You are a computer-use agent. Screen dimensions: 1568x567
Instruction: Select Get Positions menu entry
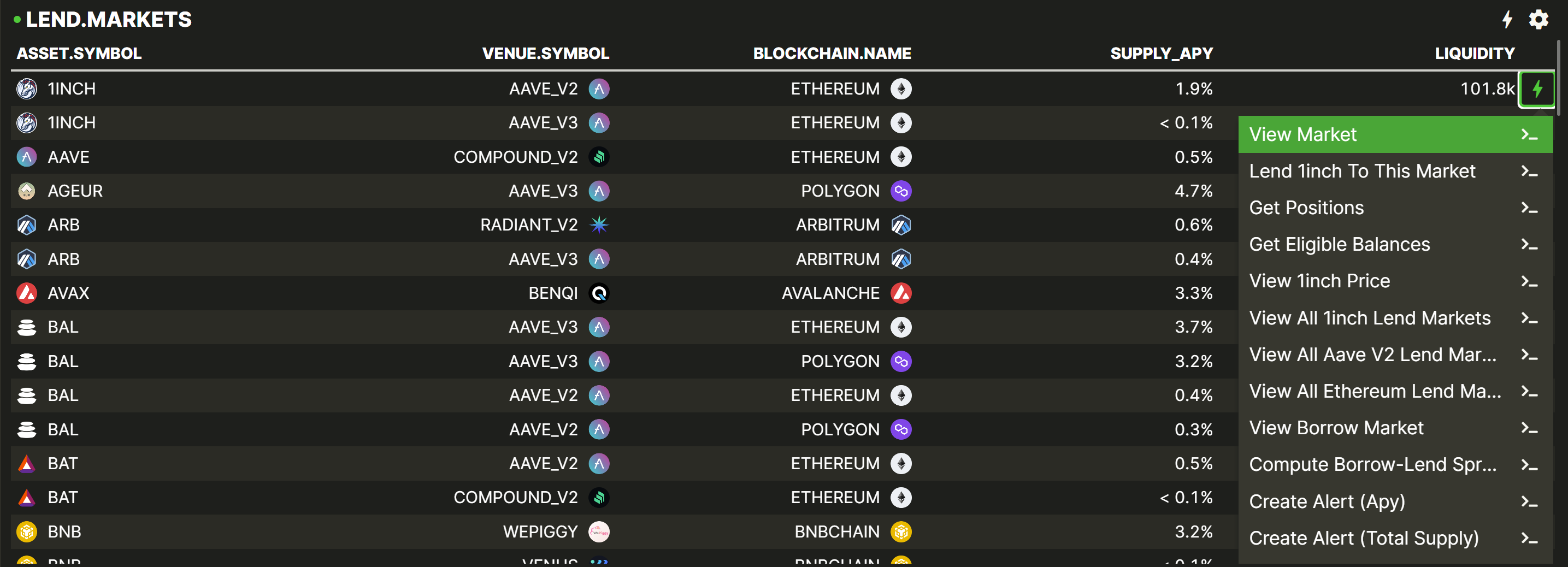[1394, 208]
